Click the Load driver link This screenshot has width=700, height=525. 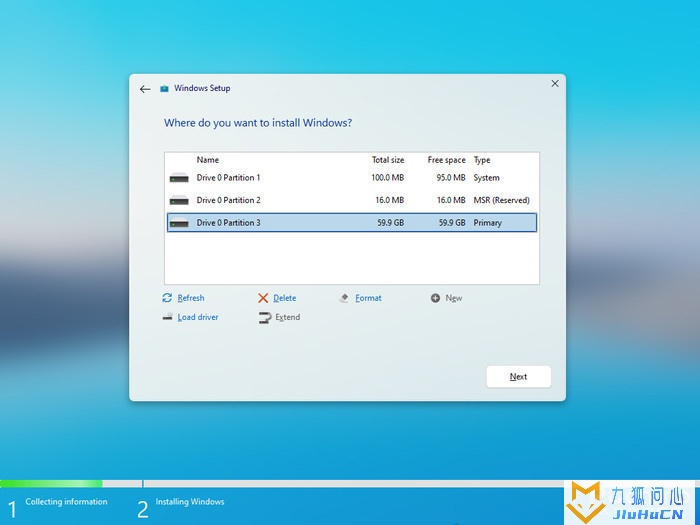(x=198, y=317)
